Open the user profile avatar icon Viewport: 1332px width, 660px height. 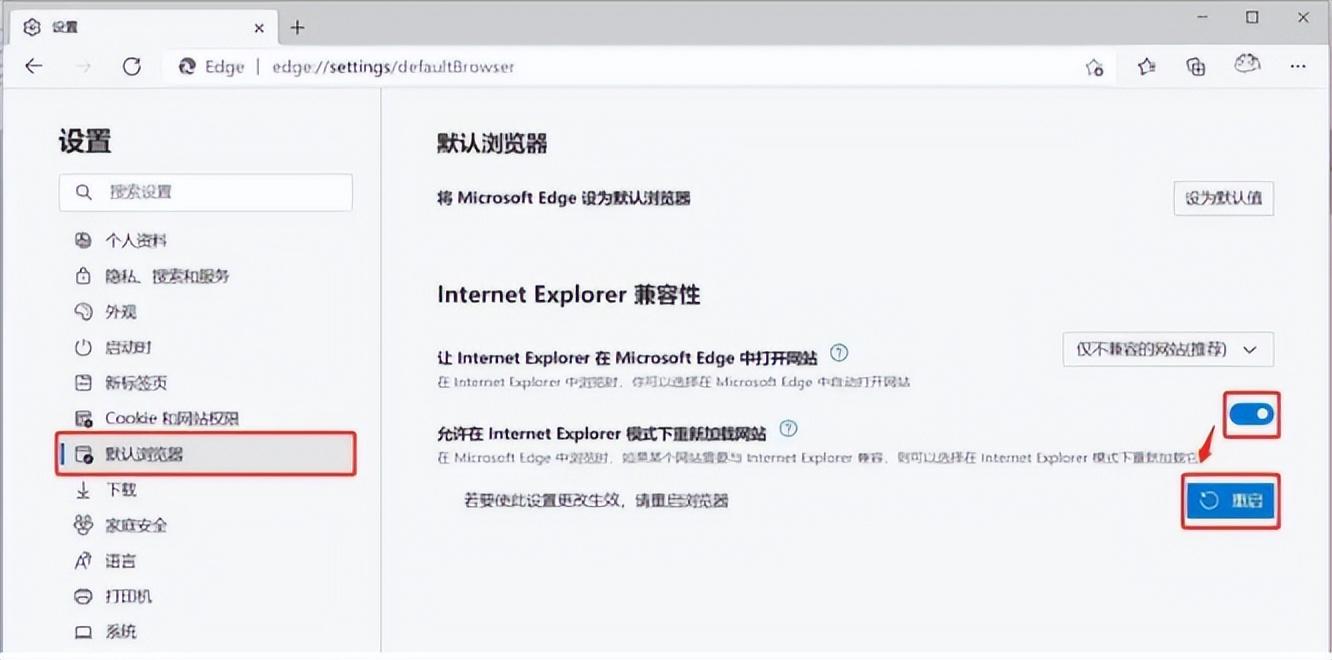[x=1246, y=65]
